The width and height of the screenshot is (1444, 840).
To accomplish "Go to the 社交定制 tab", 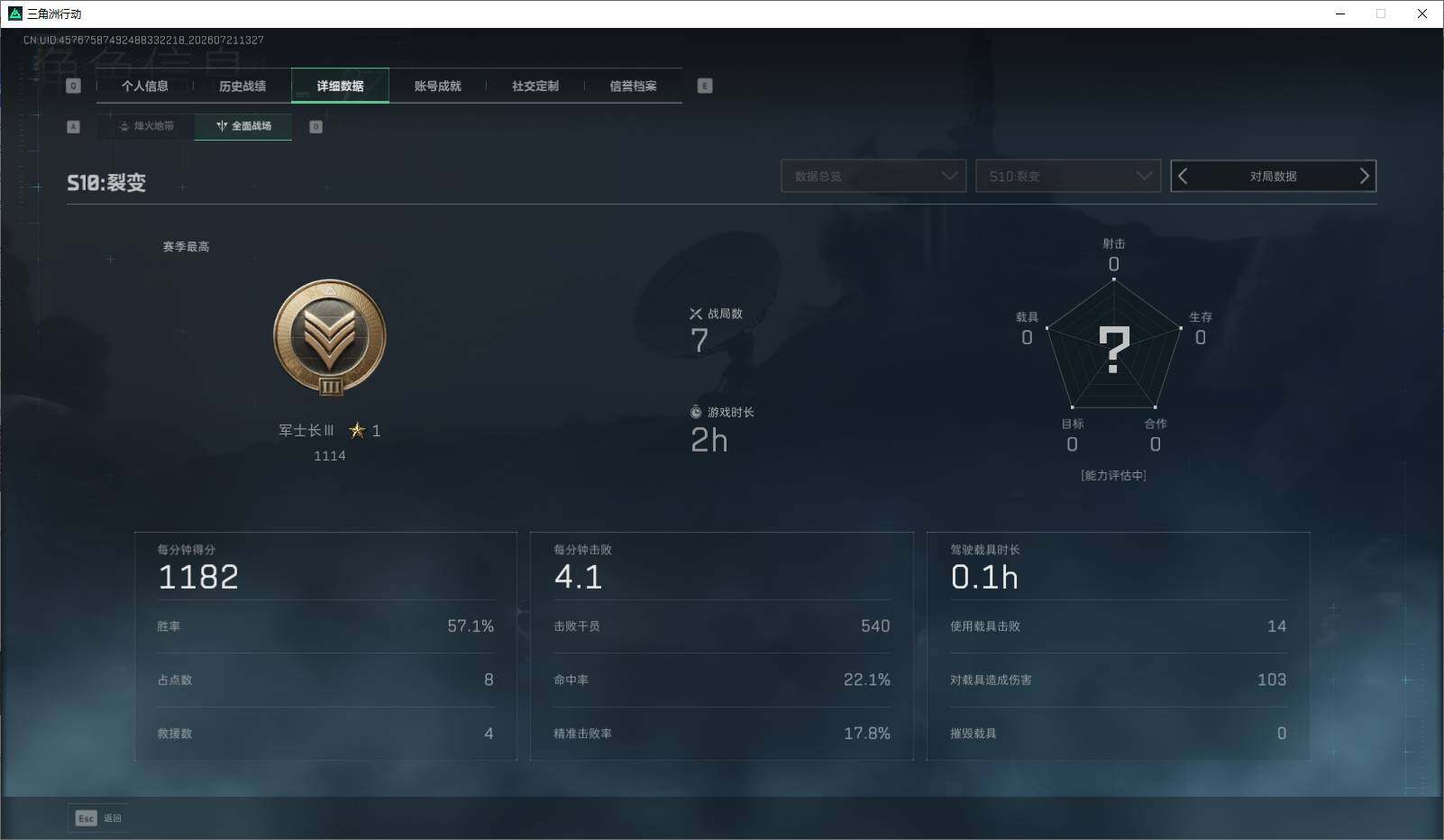I will (535, 87).
